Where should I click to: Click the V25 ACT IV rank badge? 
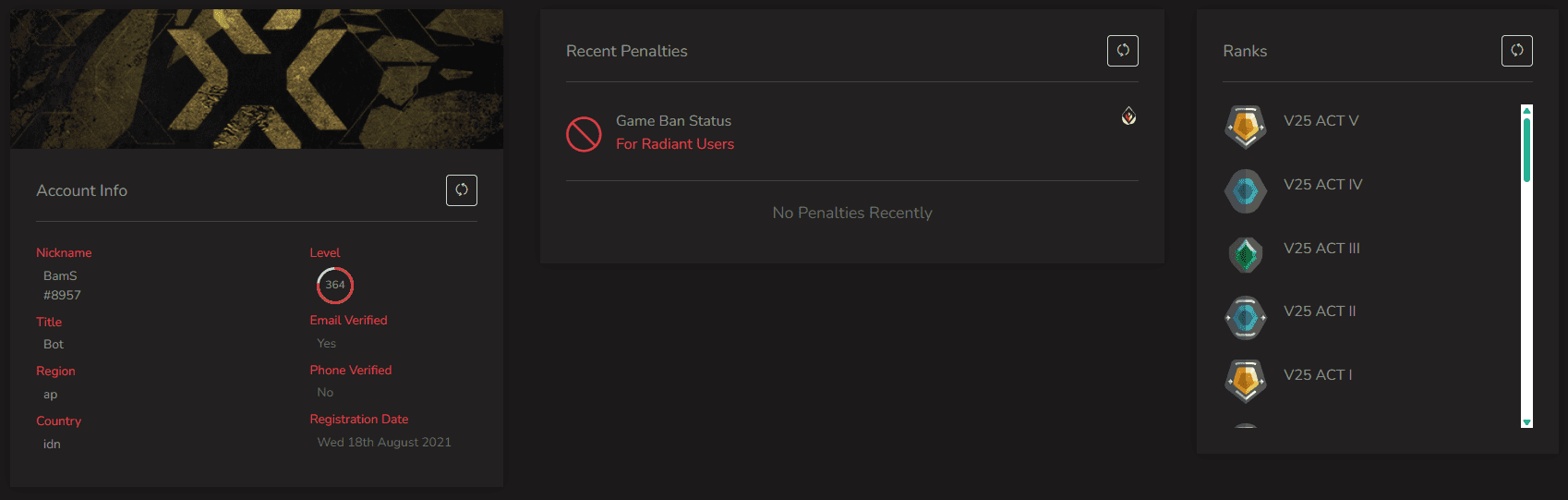point(1246,191)
